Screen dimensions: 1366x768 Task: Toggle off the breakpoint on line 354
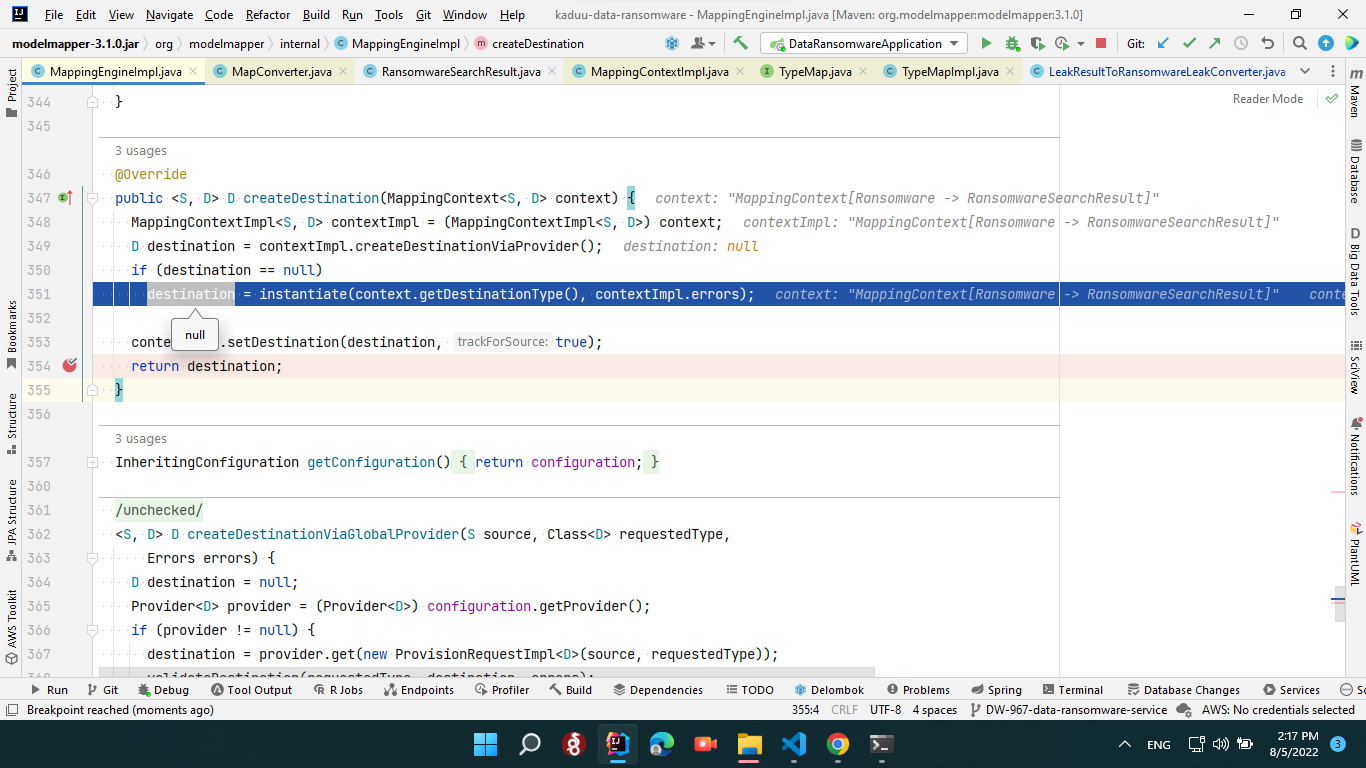[69, 366]
